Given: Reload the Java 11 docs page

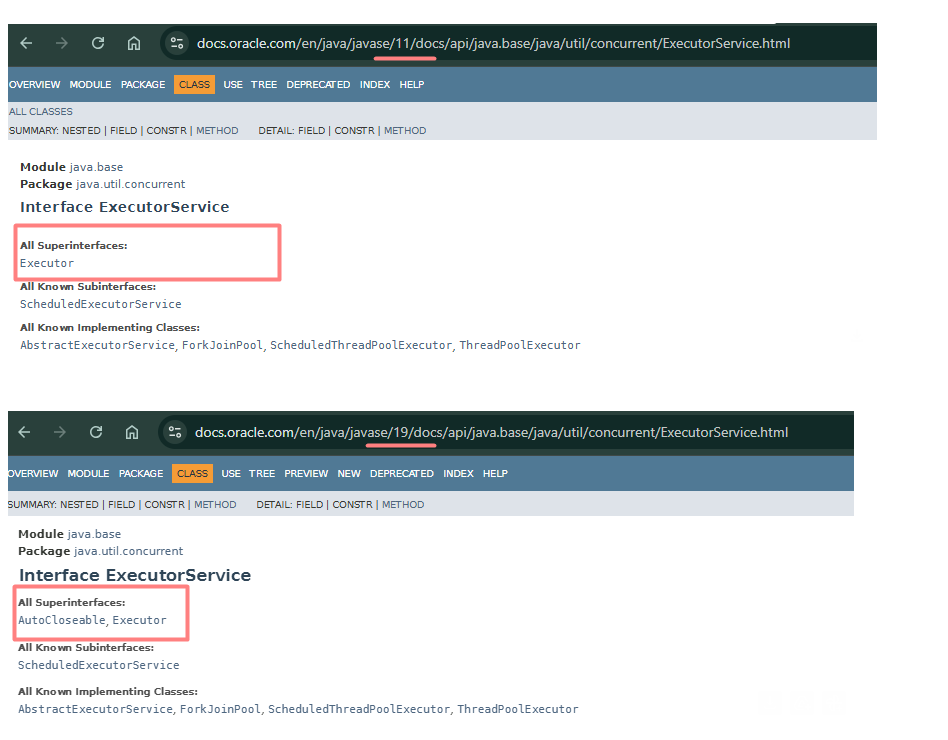Looking at the screenshot, I should click(98, 44).
